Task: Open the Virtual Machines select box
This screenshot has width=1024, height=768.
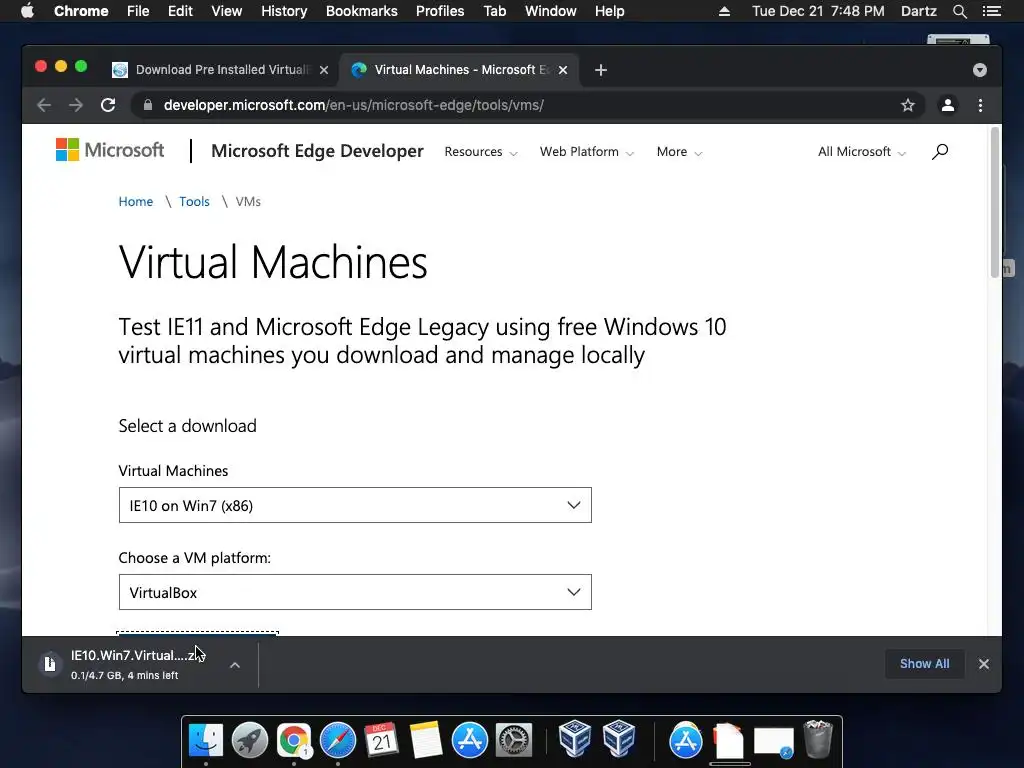Action: [x=355, y=505]
